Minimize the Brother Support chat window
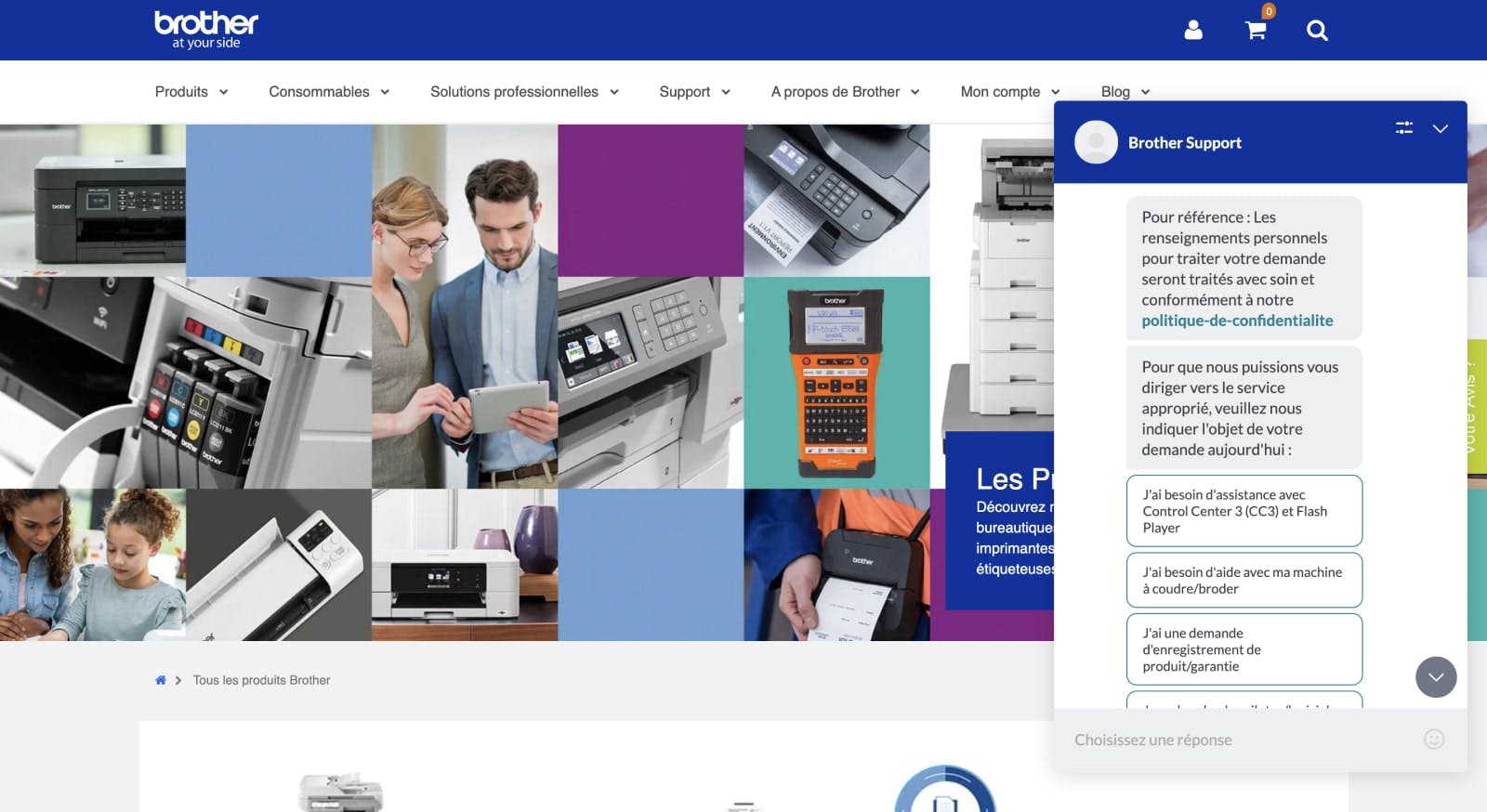Image resolution: width=1487 pixels, height=812 pixels. (x=1441, y=128)
